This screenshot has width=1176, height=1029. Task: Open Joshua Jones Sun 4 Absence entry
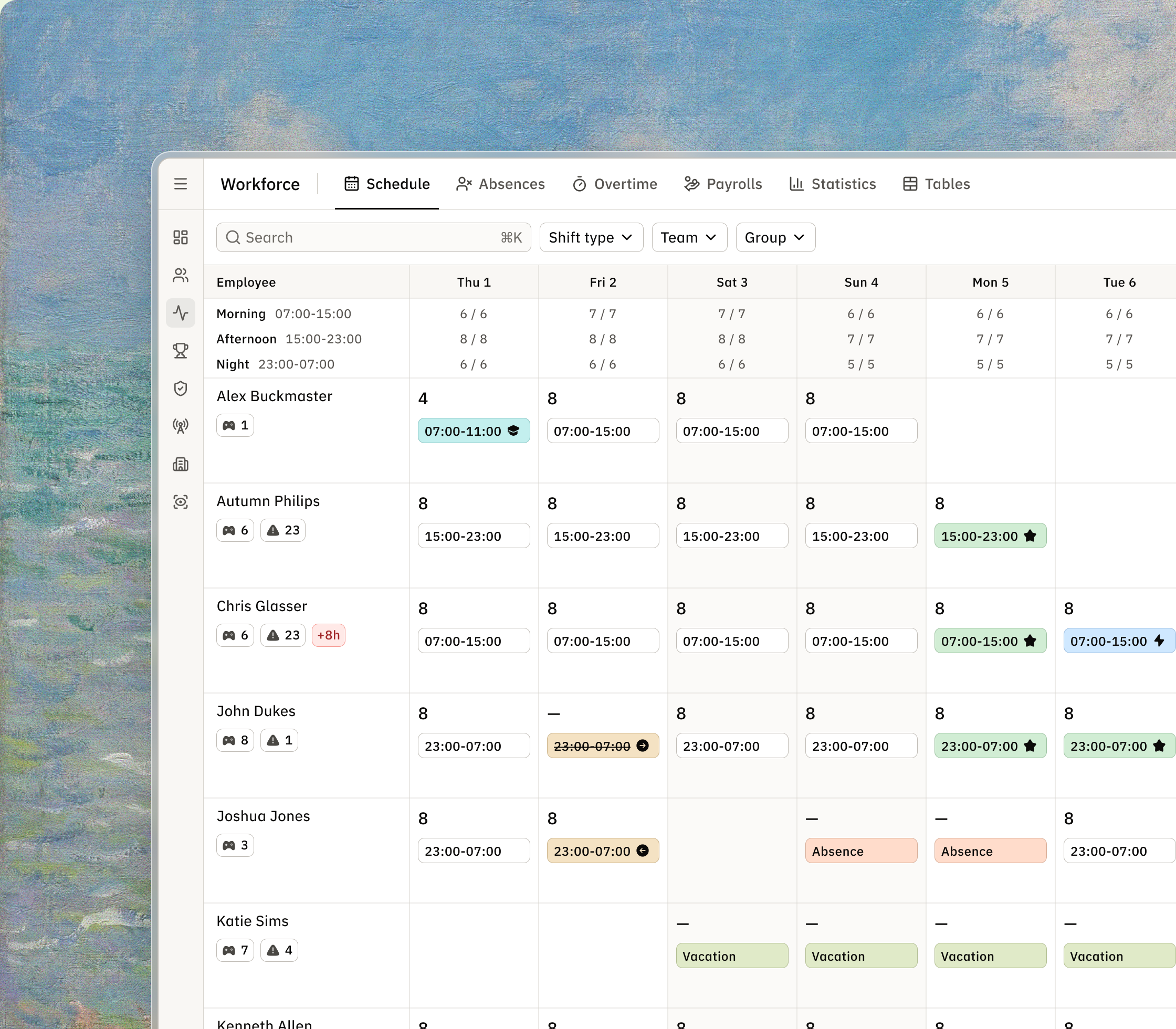click(862, 850)
